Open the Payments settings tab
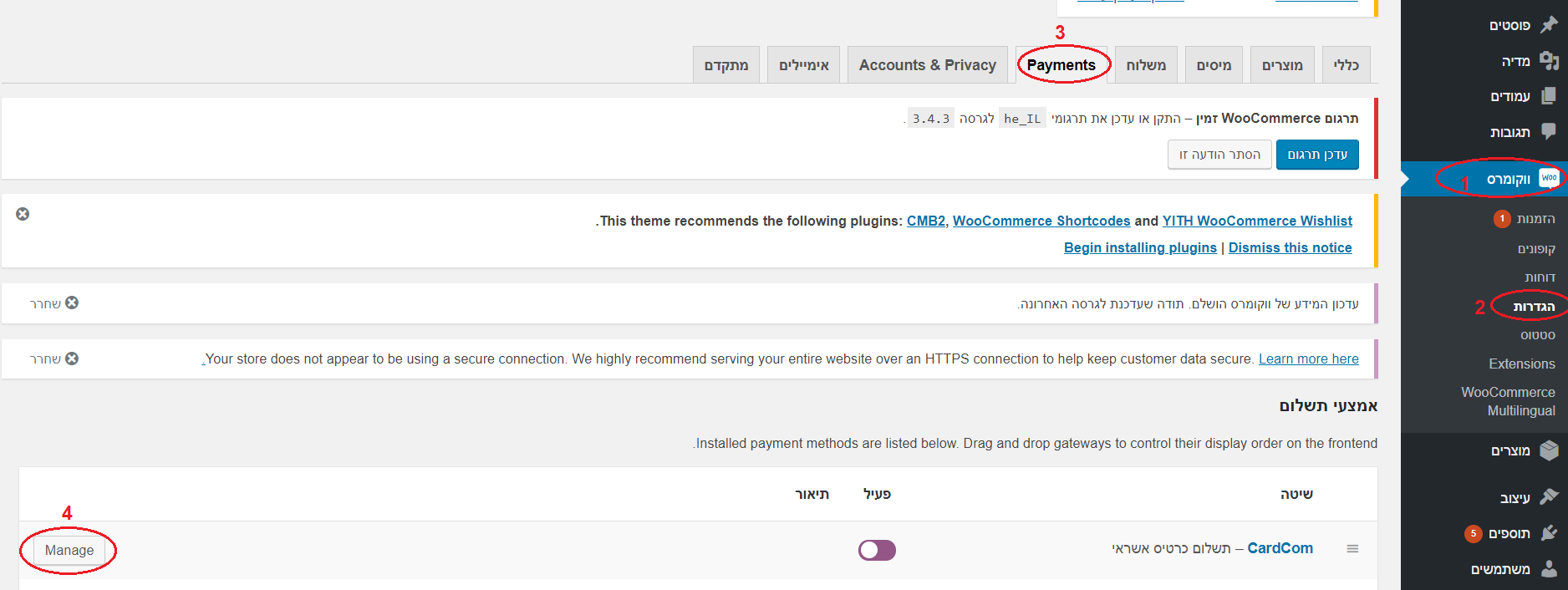The height and width of the screenshot is (590, 1568). tap(1061, 65)
